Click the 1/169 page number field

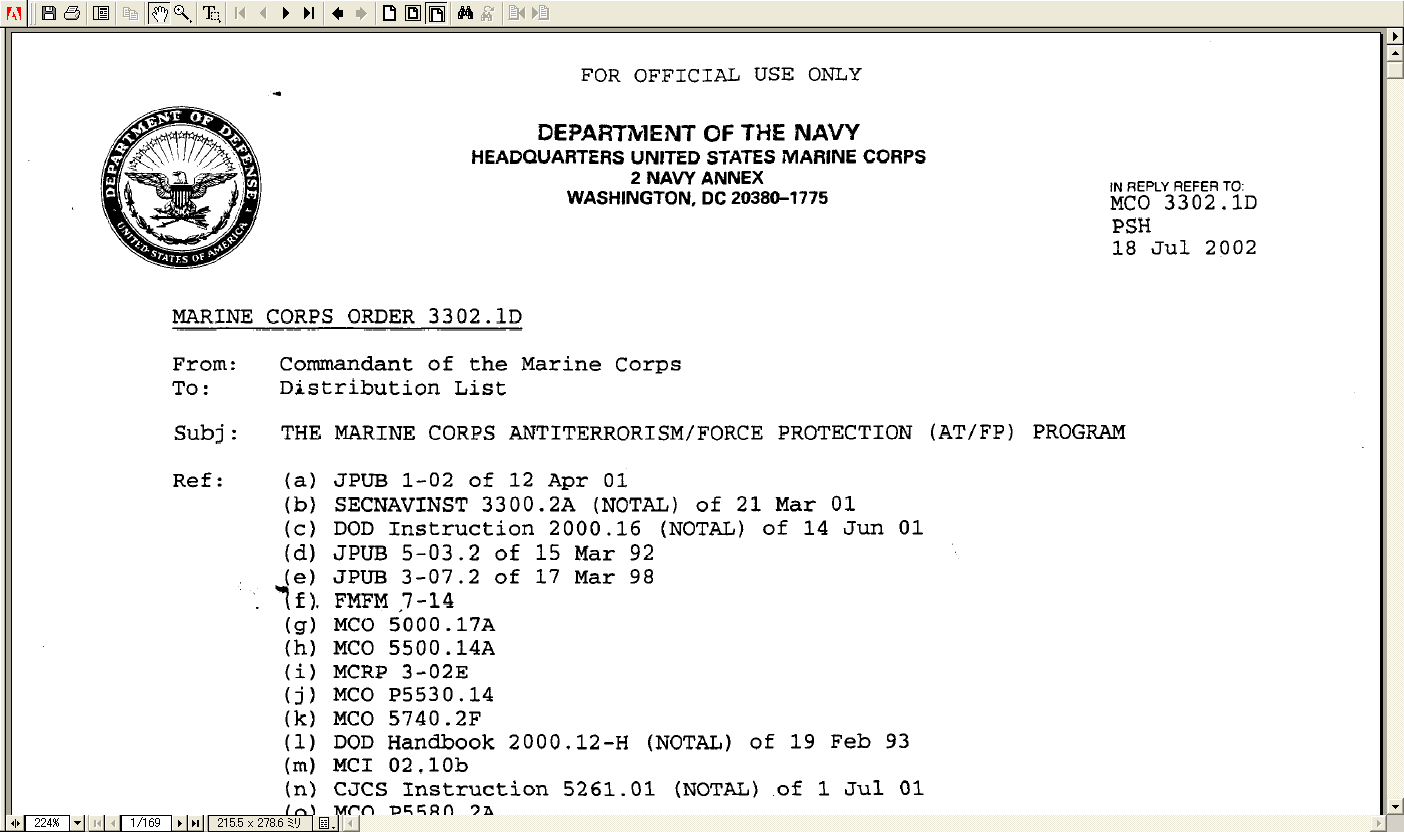146,823
